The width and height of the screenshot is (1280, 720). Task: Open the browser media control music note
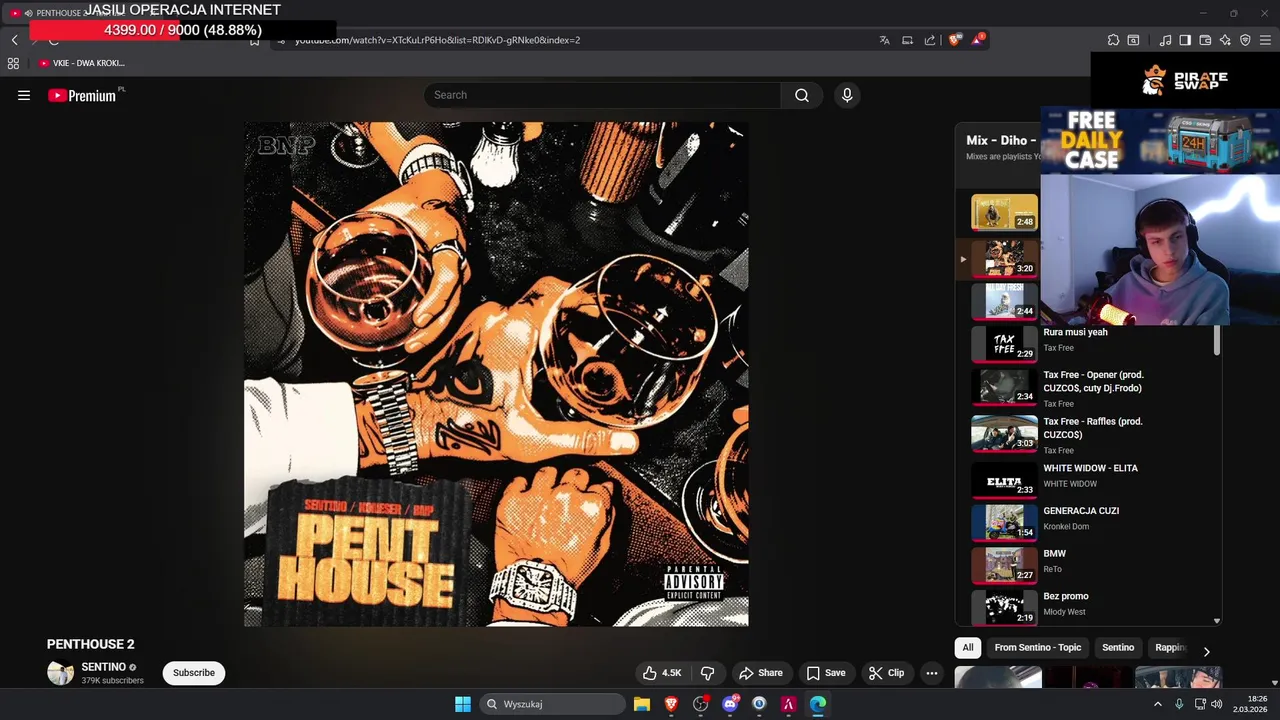pyautogui.click(x=1165, y=40)
